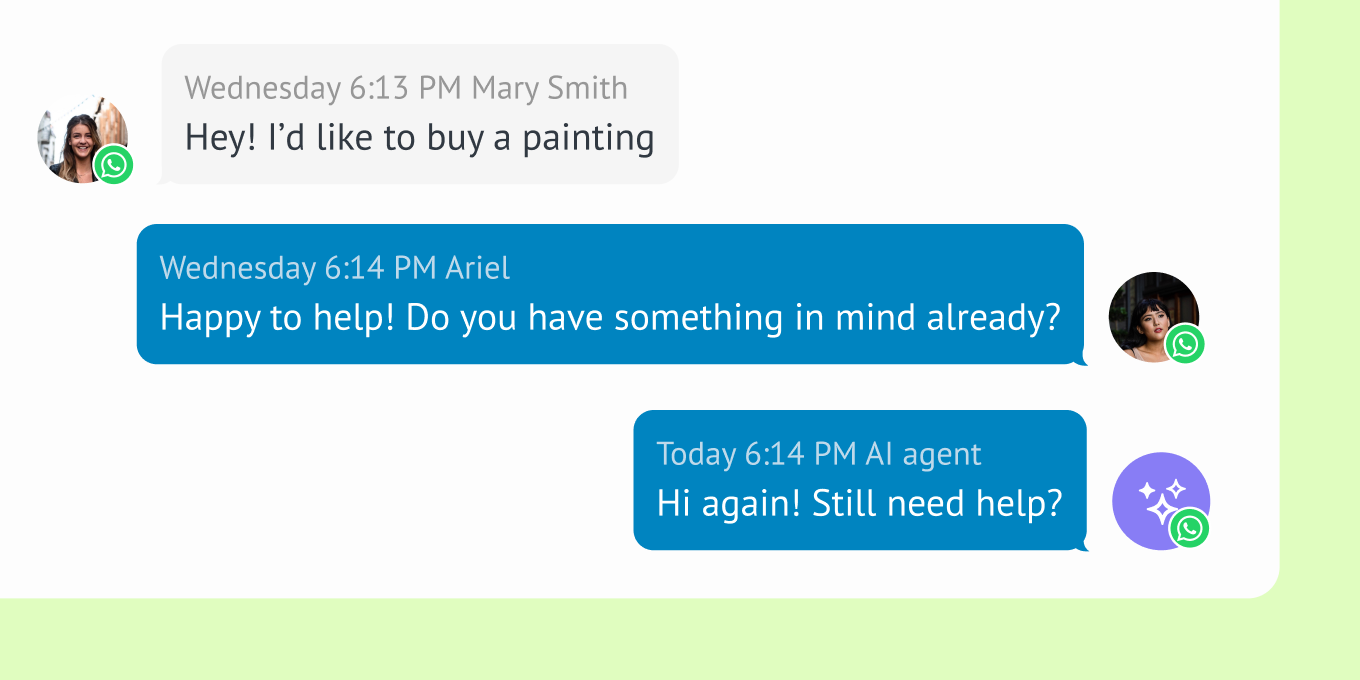Click the WhatsApp badge on Ariel's avatar
Image resolution: width=1360 pixels, height=680 pixels.
[x=1185, y=344]
